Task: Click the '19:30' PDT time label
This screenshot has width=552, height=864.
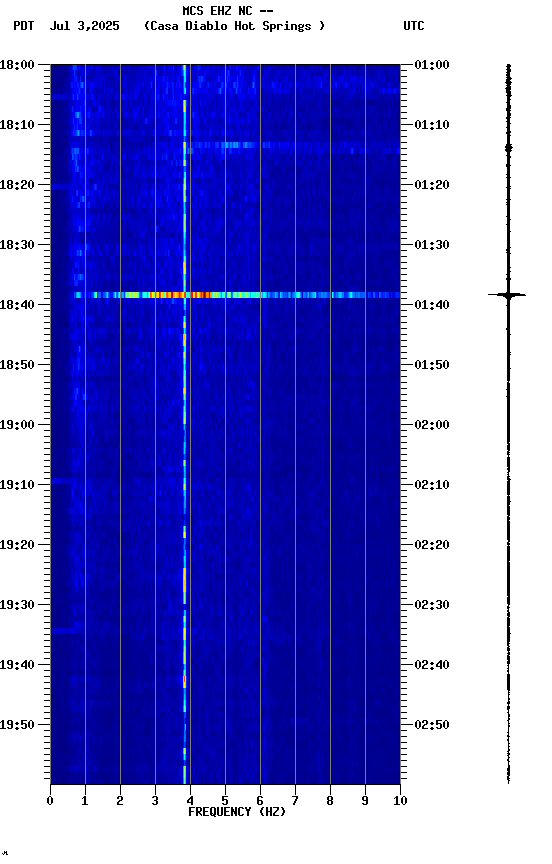Action: (17, 605)
